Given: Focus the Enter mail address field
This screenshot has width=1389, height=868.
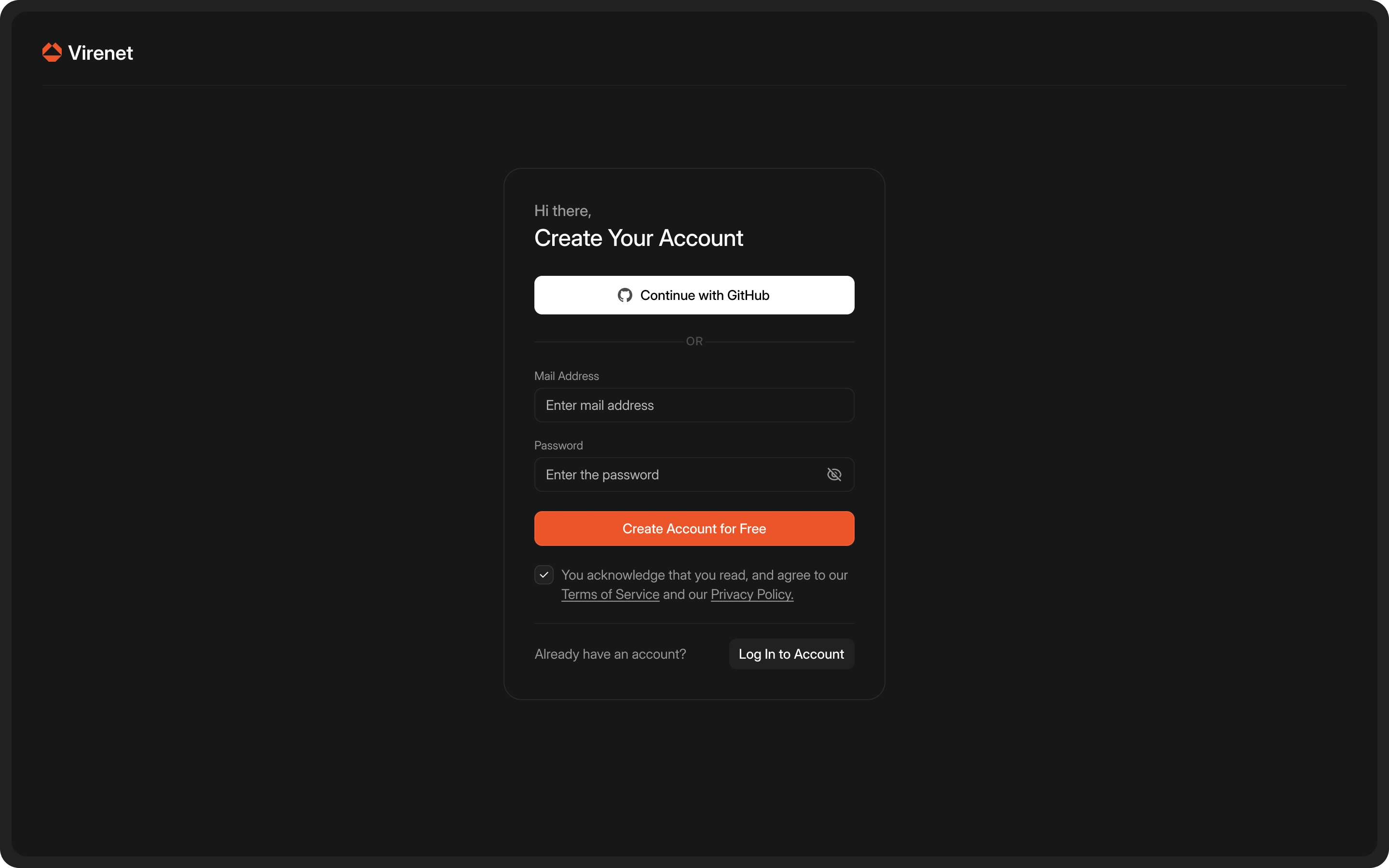Looking at the screenshot, I should [x=694, y=405].
